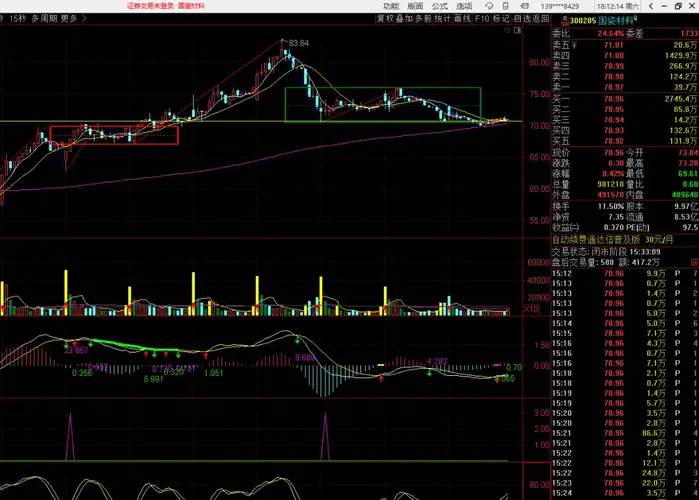
Task: Open the 自动续费通达信普及版 30元/月 link
Action: (x=613, y=240)
